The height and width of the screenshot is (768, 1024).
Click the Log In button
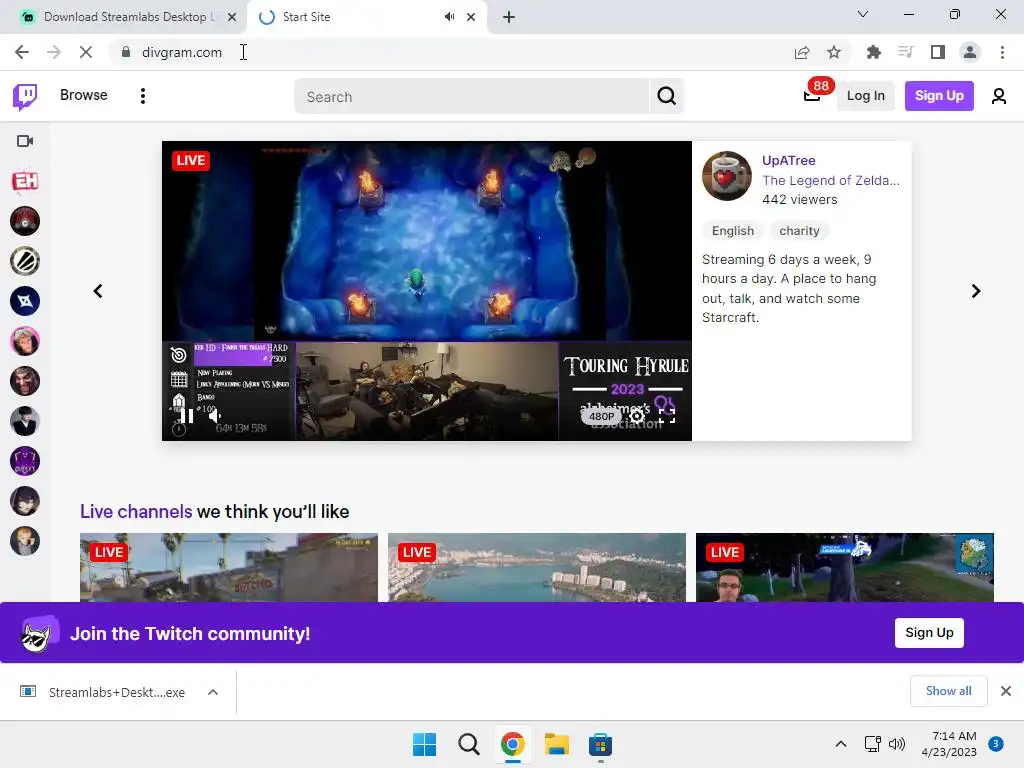click(865, 96)
